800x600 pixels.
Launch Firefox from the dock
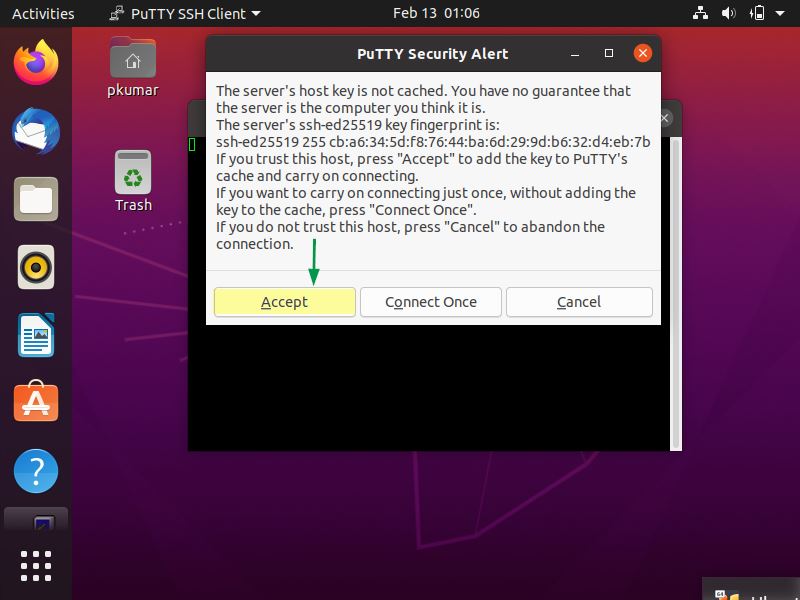point(36,62)
